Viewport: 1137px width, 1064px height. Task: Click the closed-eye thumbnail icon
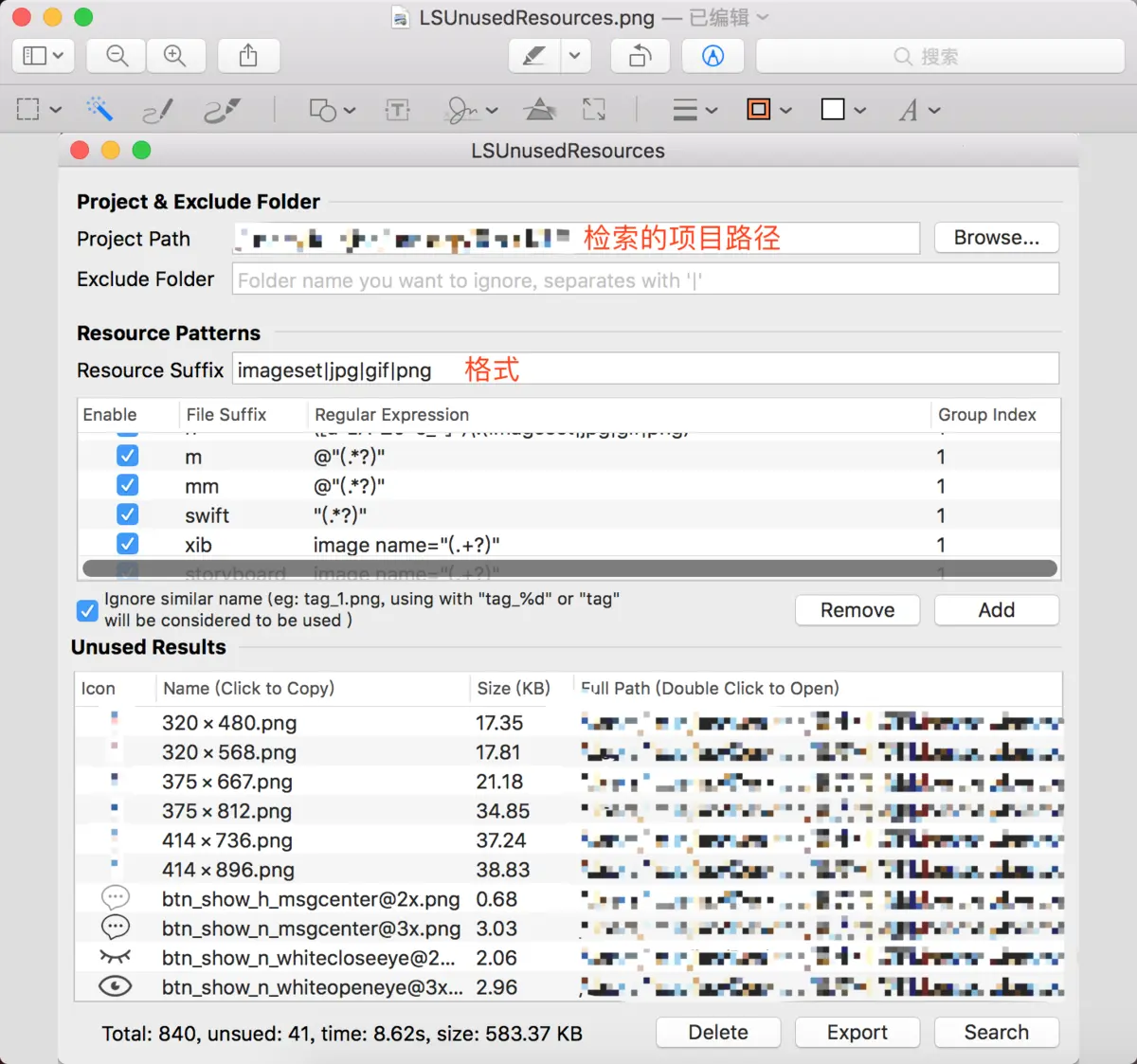115,957
